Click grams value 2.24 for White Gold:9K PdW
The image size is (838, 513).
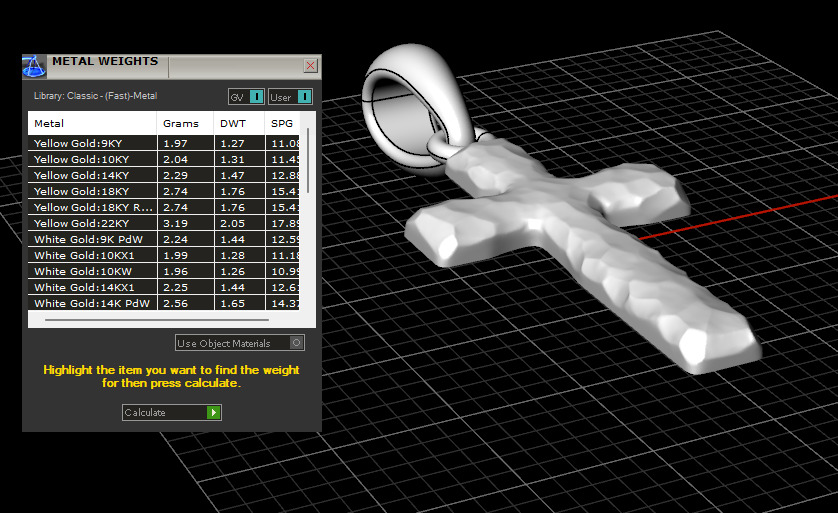(175, 239)
